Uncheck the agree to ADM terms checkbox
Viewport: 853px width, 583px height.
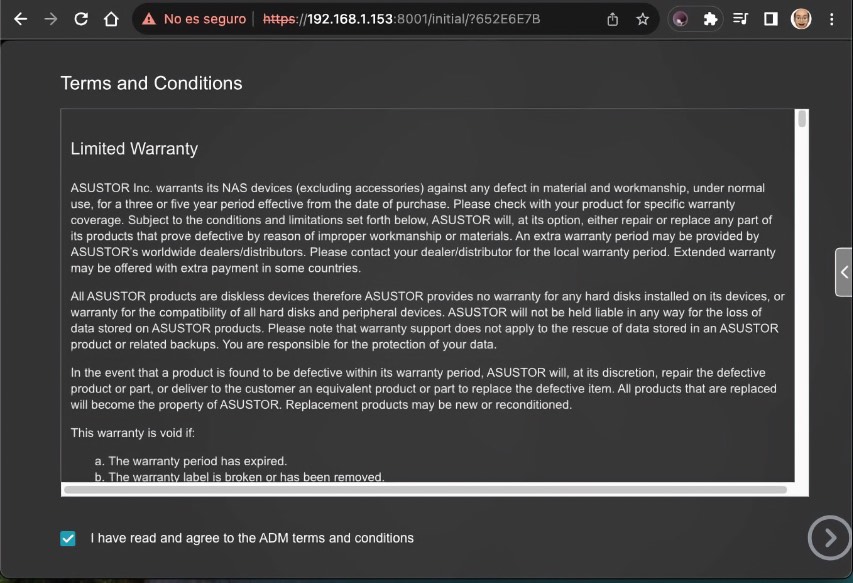[68, 538]
